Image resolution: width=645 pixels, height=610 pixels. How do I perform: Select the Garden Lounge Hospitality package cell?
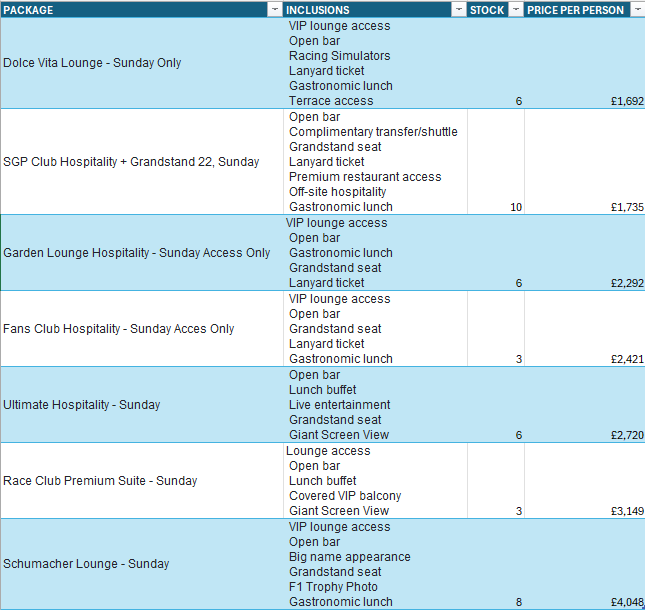(x=142, y=253)
